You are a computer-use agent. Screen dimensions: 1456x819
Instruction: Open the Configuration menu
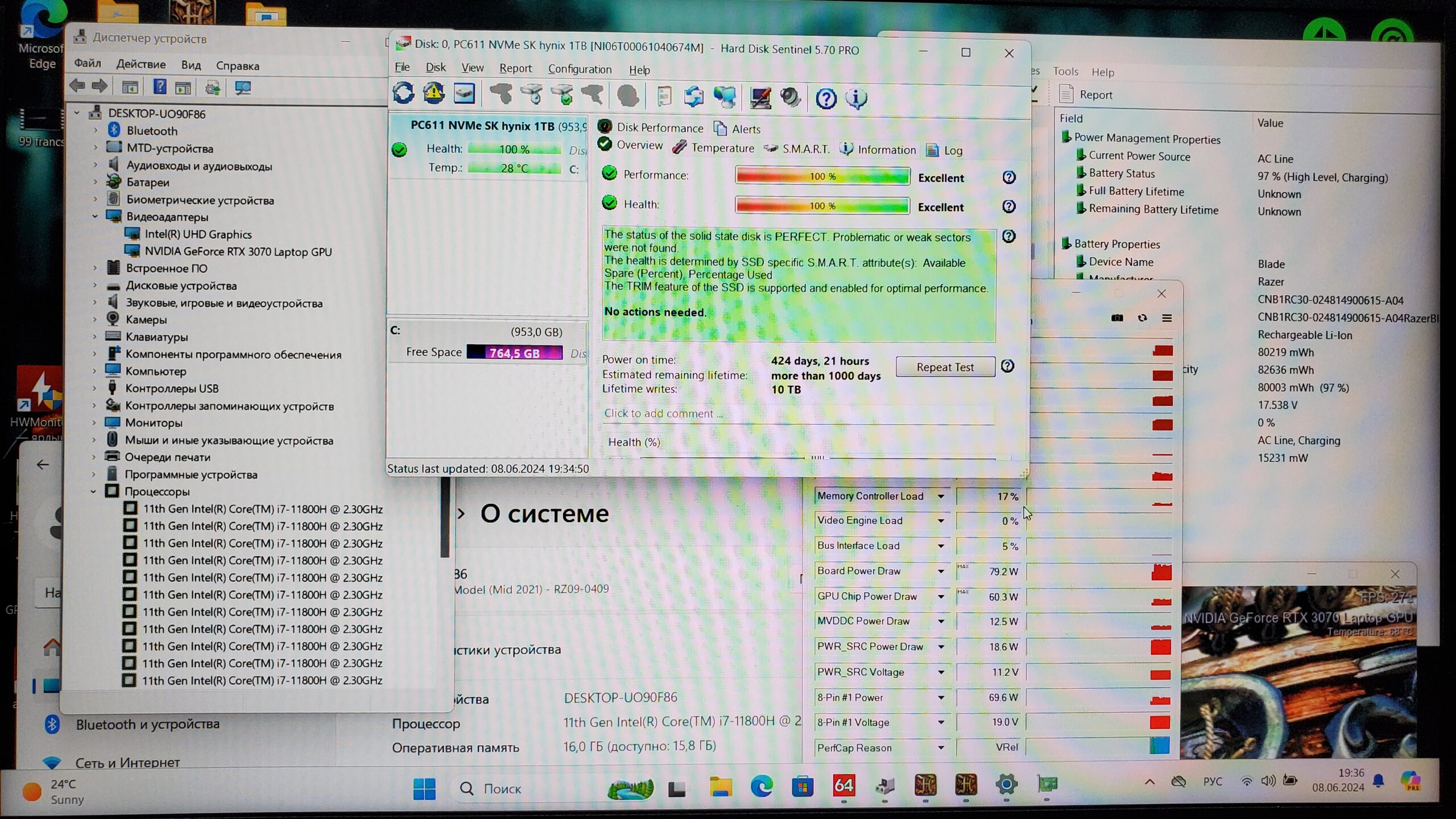pyautogui.click(x=580, y=69)
